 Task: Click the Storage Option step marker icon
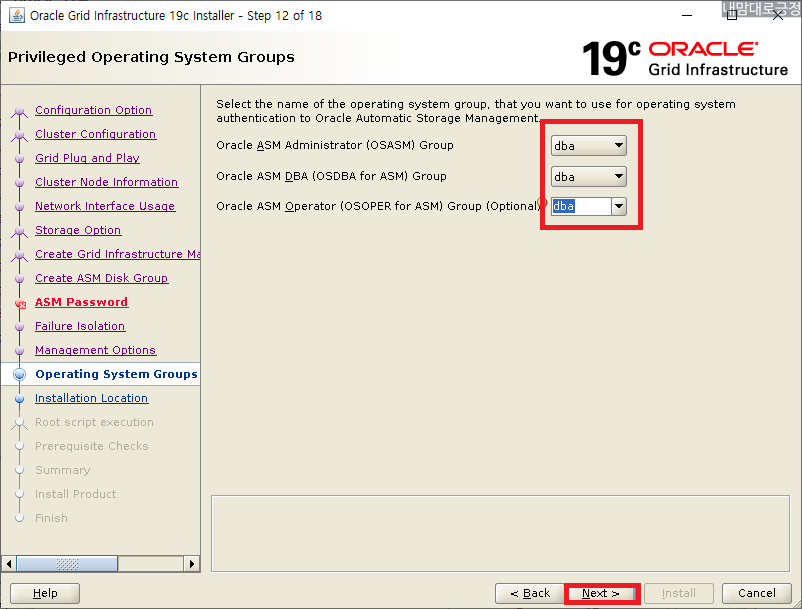click(19, 231)
